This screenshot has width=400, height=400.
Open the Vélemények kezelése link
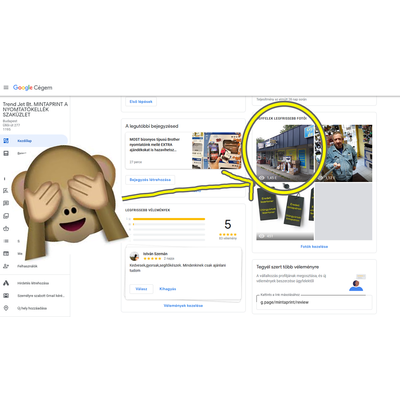point(183,305)
